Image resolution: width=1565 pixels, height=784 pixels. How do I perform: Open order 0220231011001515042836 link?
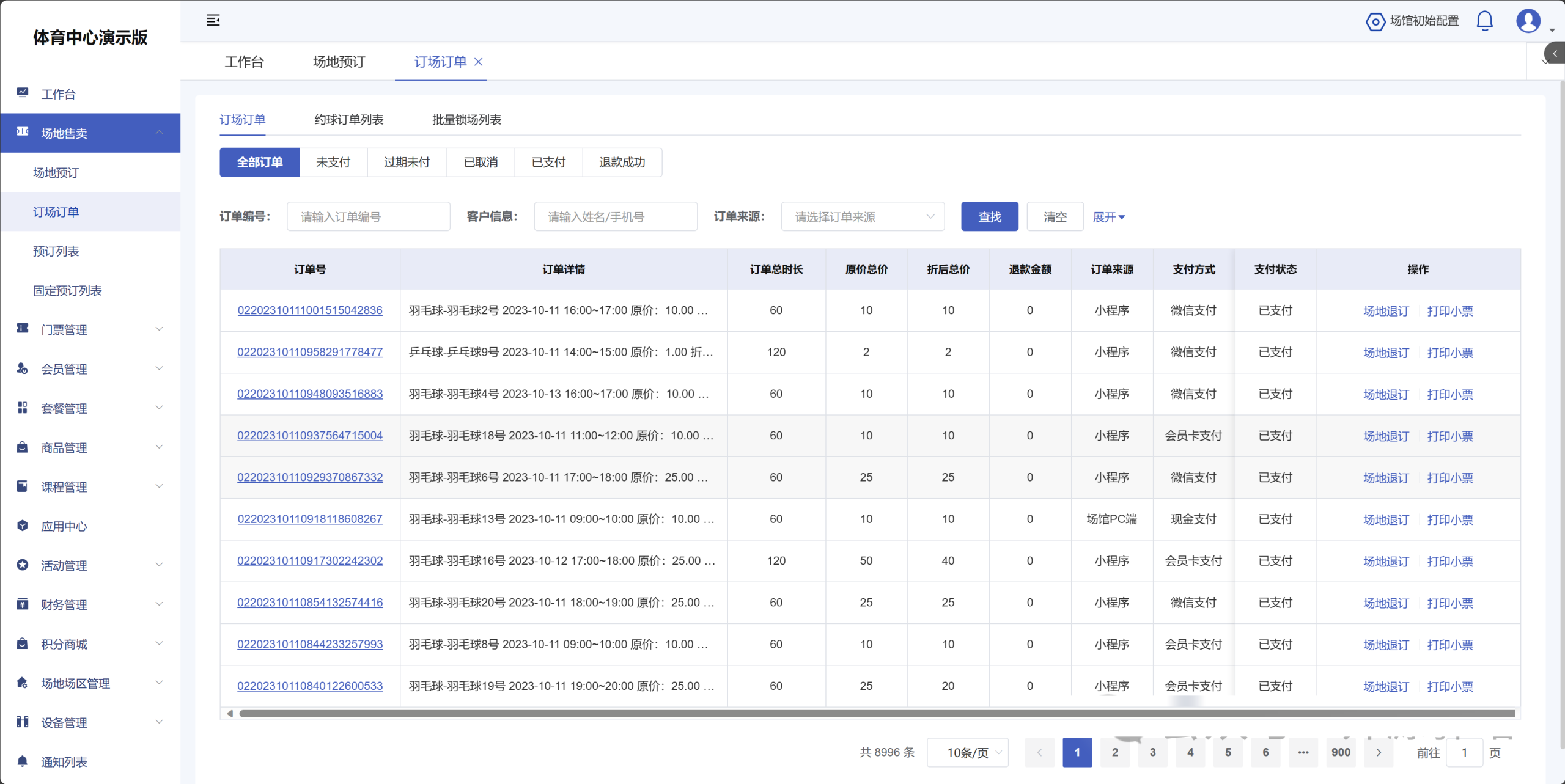(310, 310)
